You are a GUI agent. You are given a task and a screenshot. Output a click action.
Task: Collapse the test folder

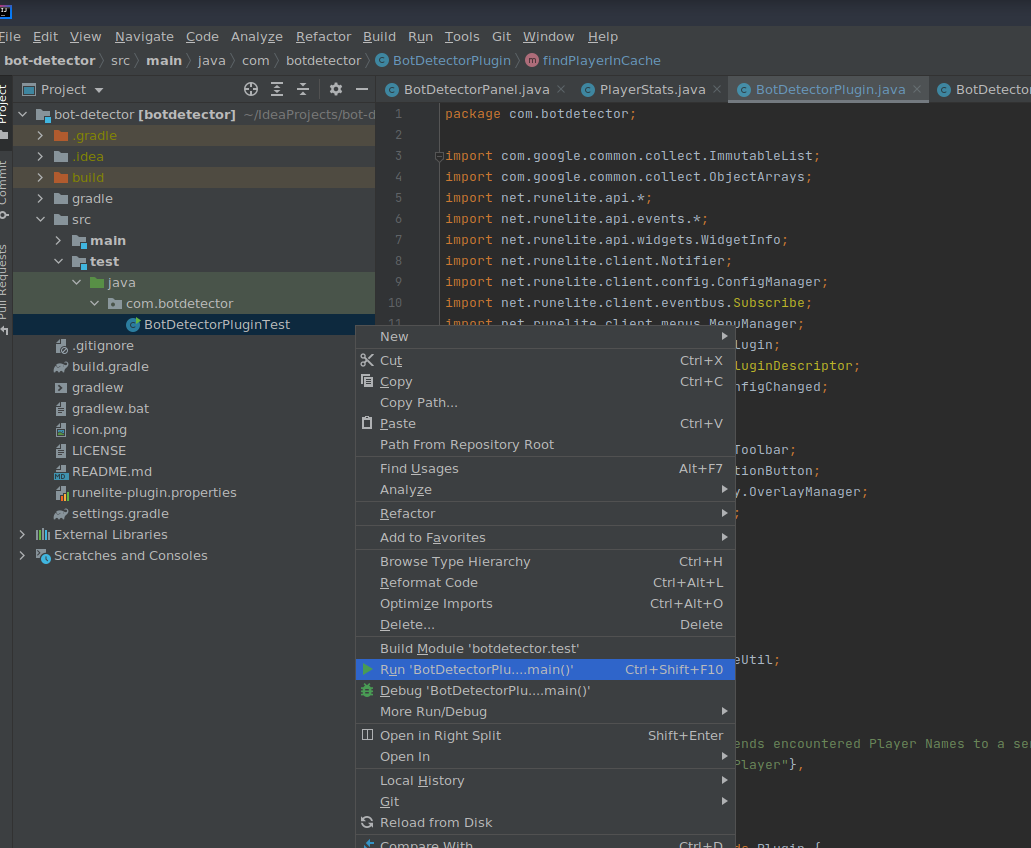click(x=59, y=262)
